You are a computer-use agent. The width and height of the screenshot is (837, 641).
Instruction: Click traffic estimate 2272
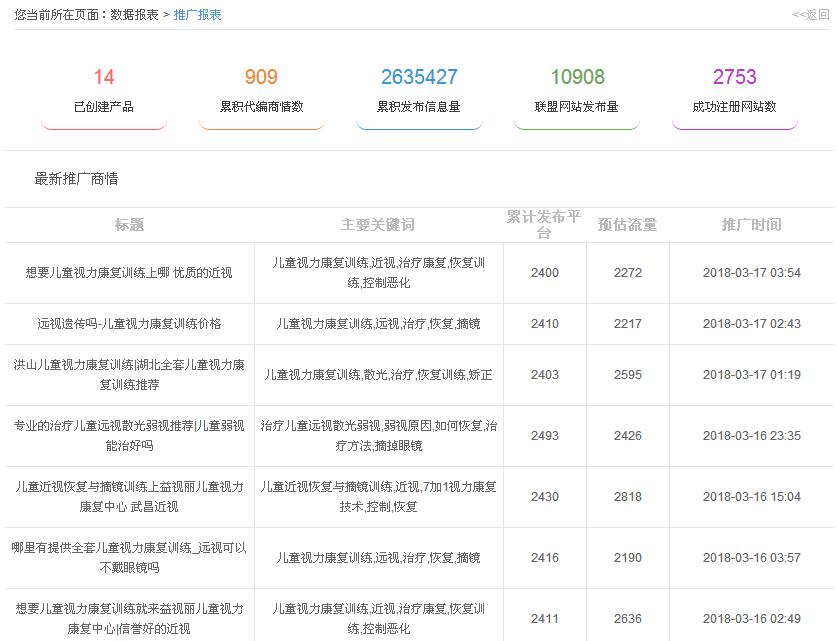(628, 273)
